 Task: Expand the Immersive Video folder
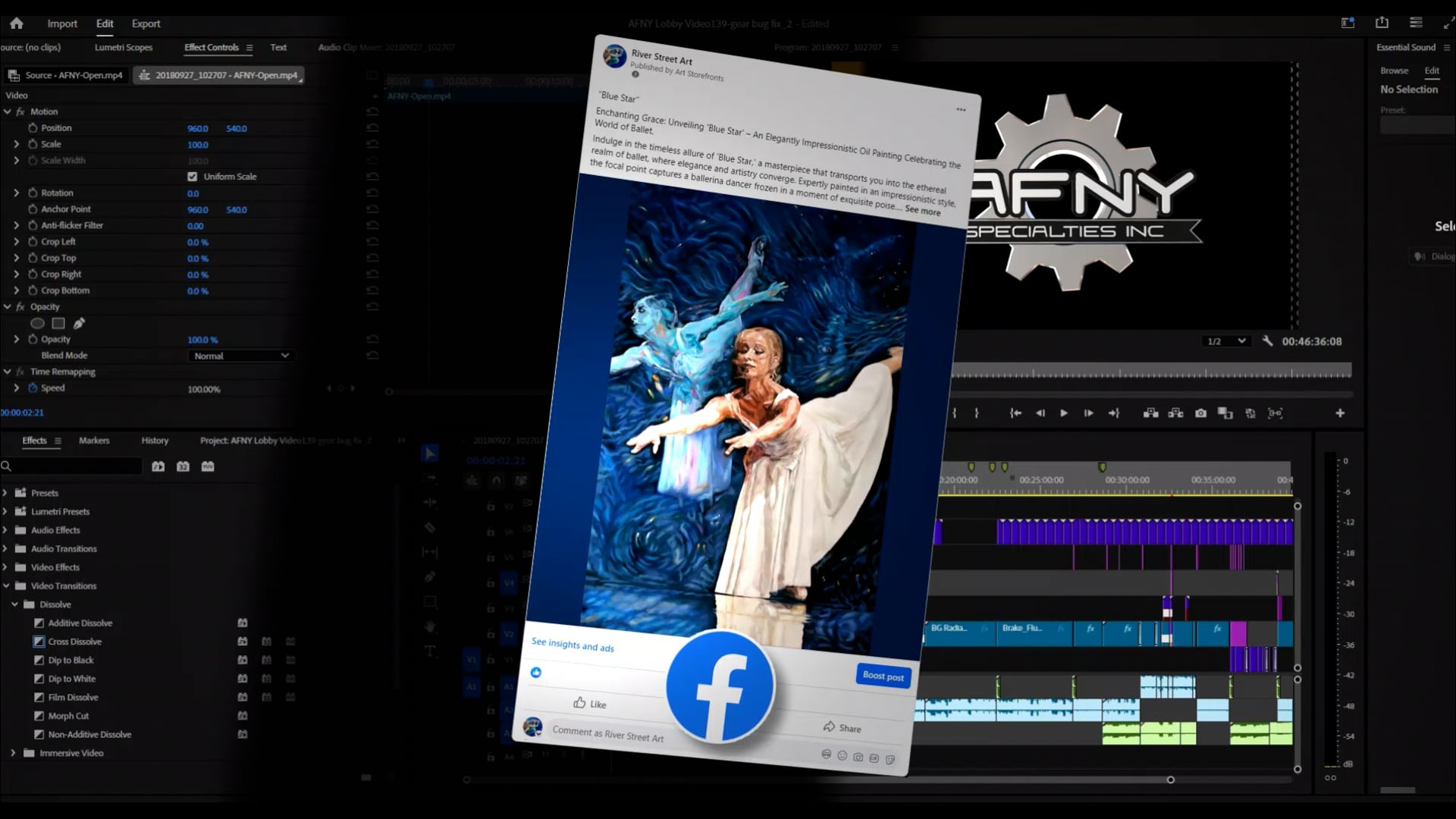(x=13, y=753)
